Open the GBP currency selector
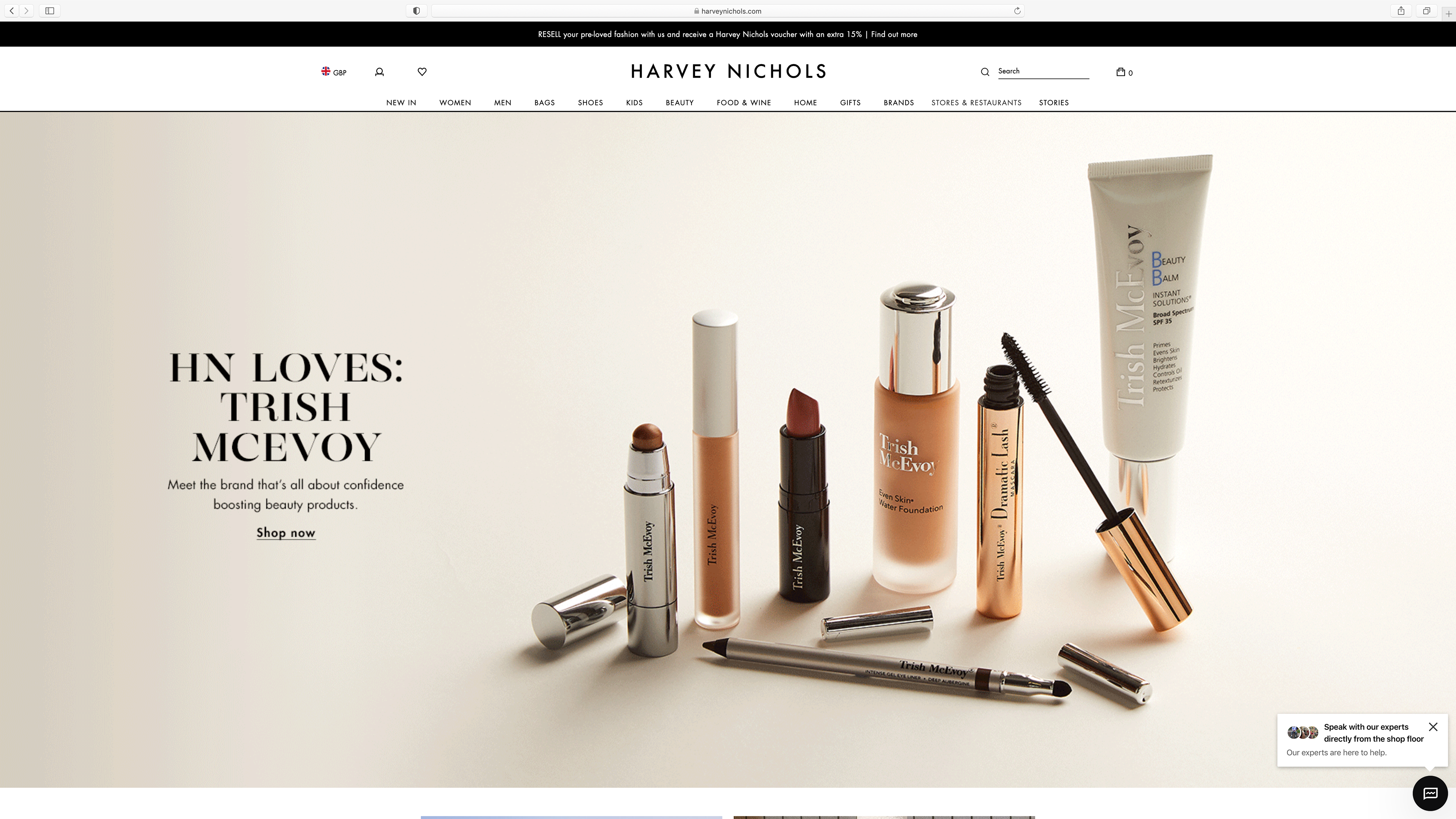This screenshot has height=819, width=1456. (334, 72)
